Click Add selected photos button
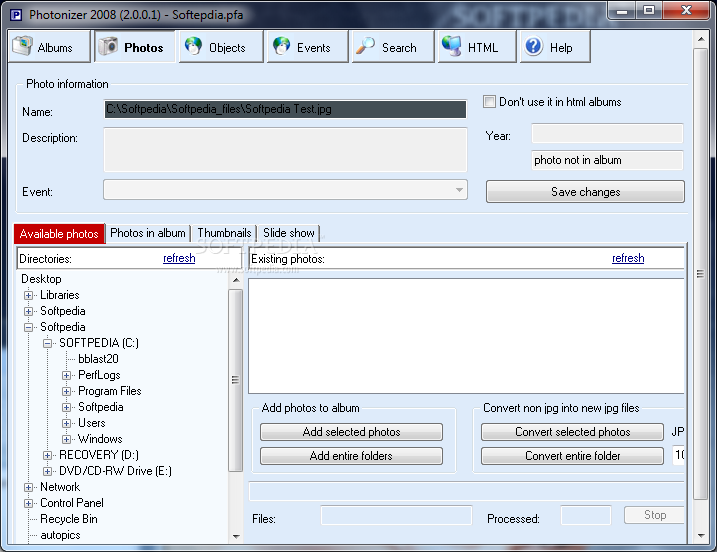Image resolution: width=717 pixels, height=552 pixels. (x=351, y=432)
